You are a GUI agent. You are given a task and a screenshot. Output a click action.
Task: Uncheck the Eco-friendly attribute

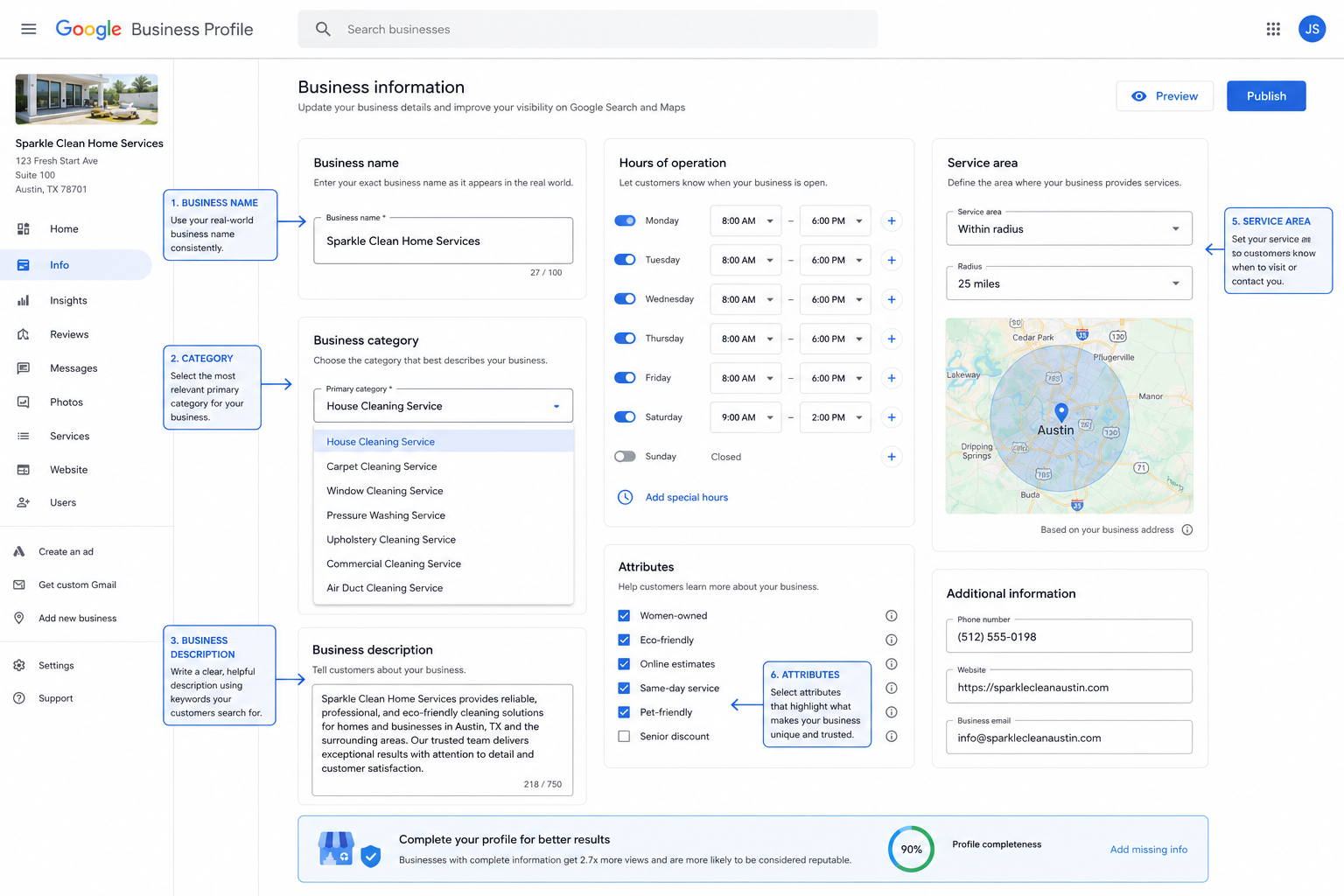pos(624,640)
